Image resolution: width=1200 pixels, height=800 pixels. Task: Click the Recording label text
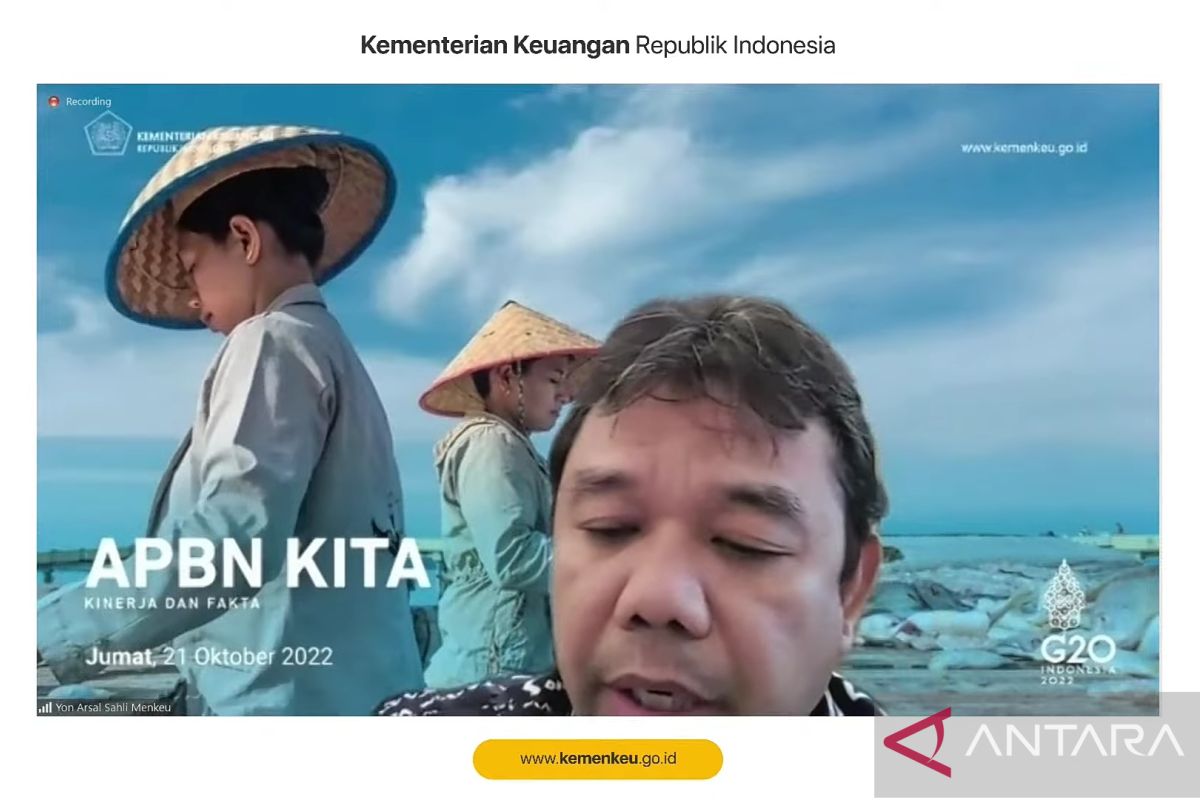(88, 101)
